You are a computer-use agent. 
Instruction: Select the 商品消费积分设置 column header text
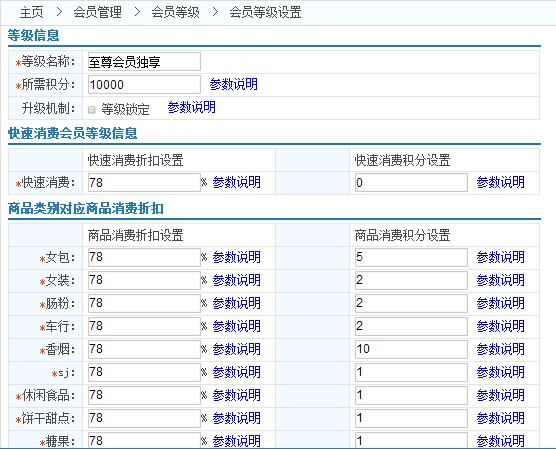[x=402, y=235]
